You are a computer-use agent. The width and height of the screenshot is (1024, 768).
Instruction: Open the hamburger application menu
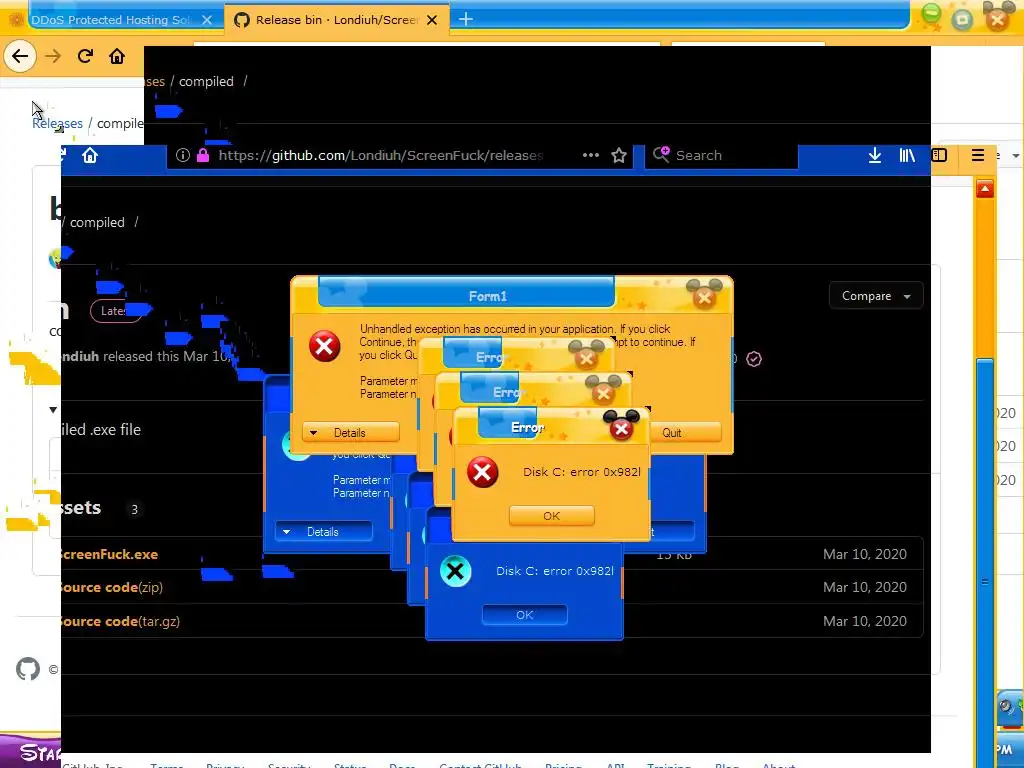tap(978, 155)
